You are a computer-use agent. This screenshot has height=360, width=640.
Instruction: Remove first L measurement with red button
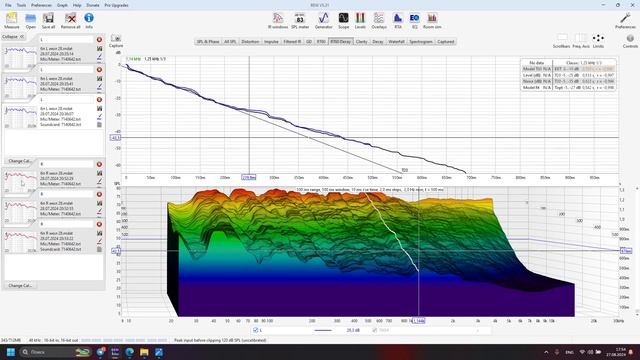click(99, 40)
